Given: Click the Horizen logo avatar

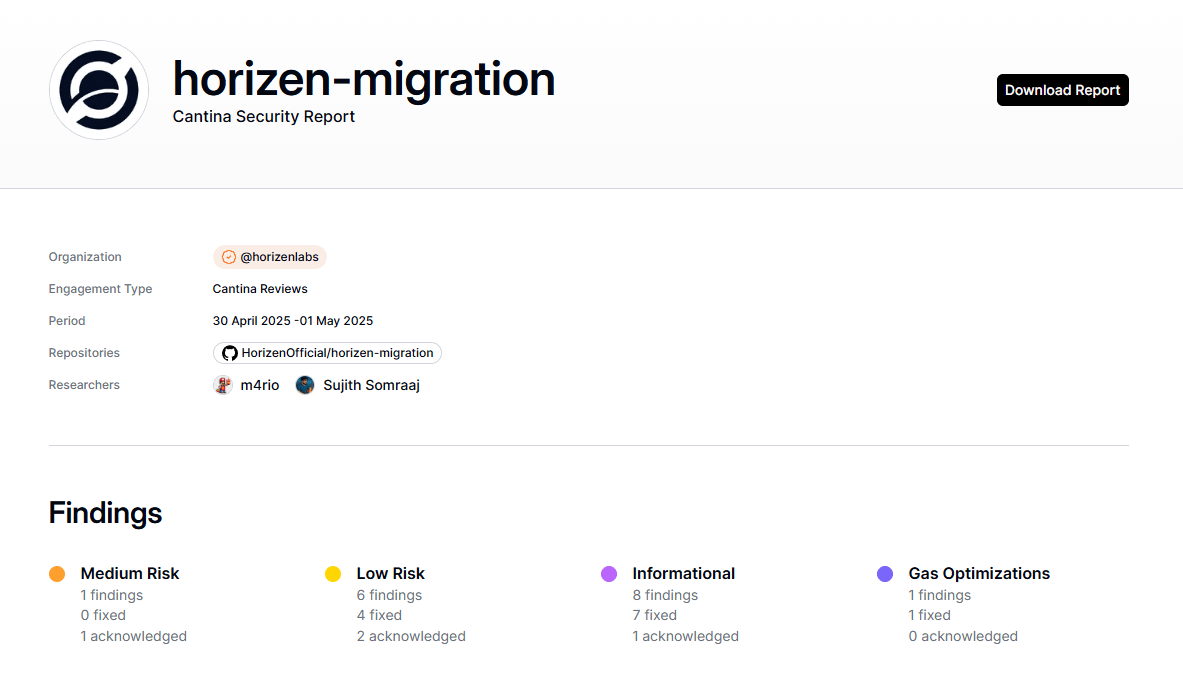Looking at the screenshot, I should [99, 90].
